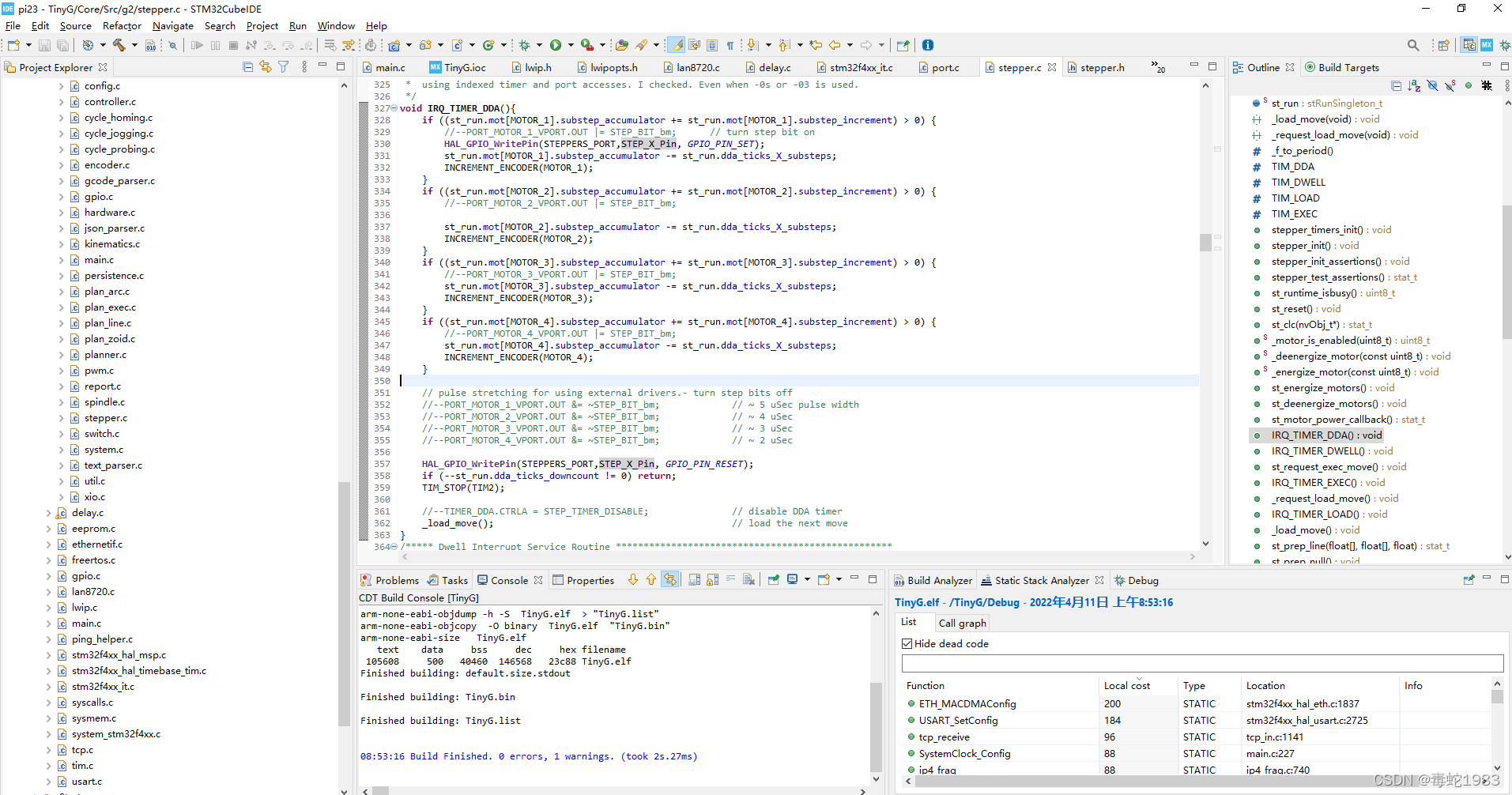This screenshot has width=1512, height=795.
Task: Select planner.c in Project Explorer
Action: [105, 354]
